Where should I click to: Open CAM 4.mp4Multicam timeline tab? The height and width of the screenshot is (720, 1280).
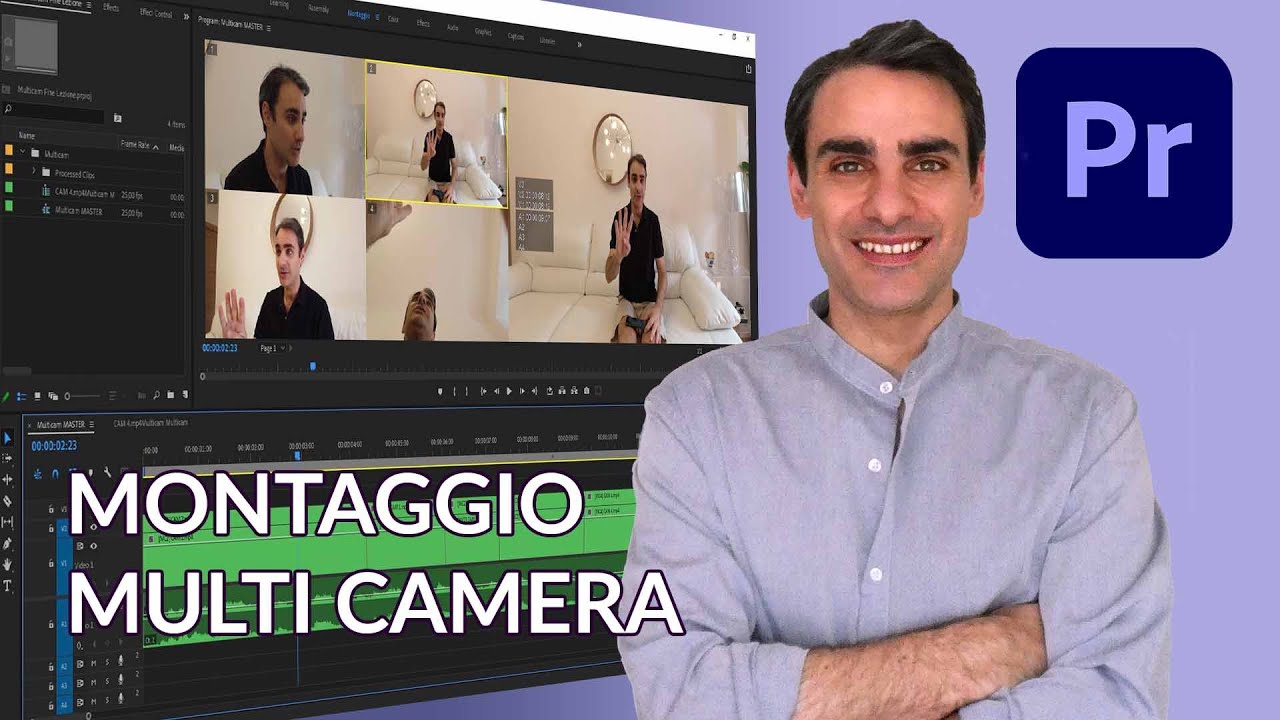click(151, 423)
